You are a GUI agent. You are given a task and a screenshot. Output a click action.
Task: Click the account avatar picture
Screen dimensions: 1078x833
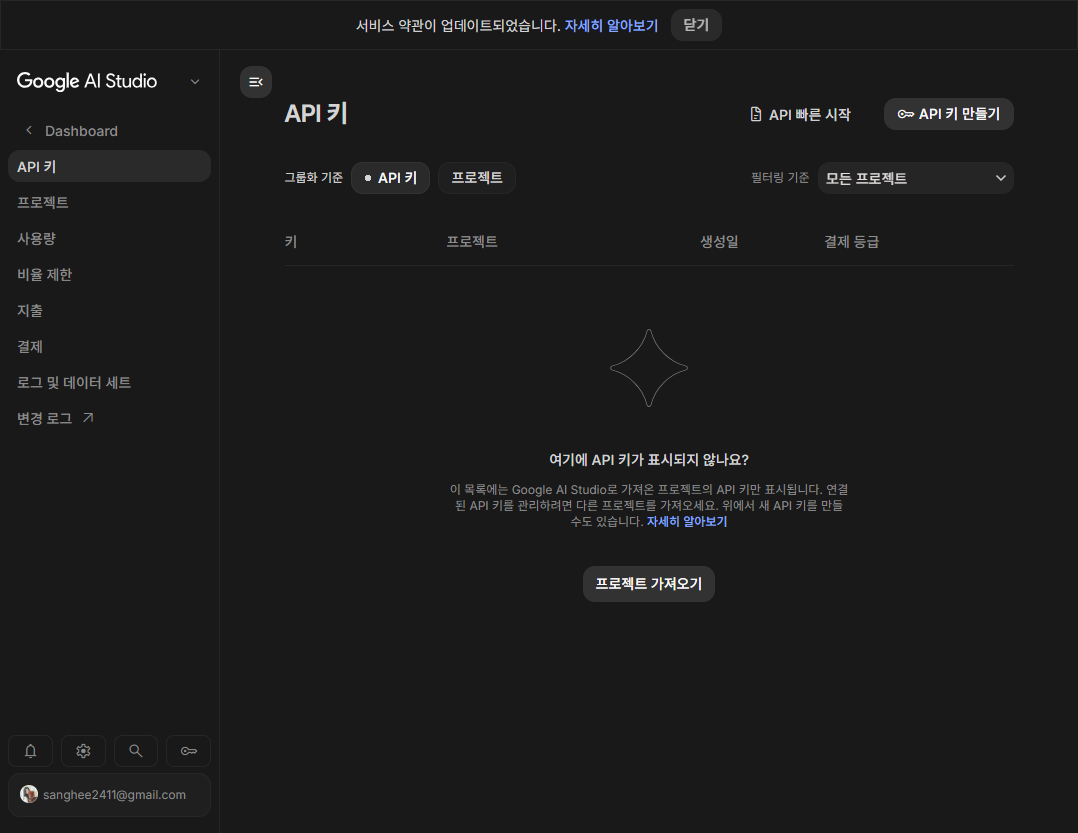tap(29, 795)
